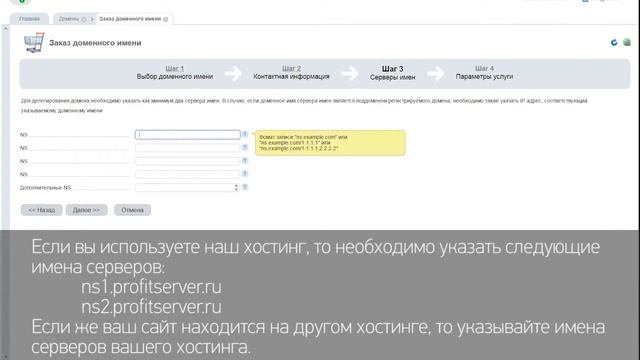
Task: Click the scroll-up arrow on left scrollbar
Action: click(5, 29)
